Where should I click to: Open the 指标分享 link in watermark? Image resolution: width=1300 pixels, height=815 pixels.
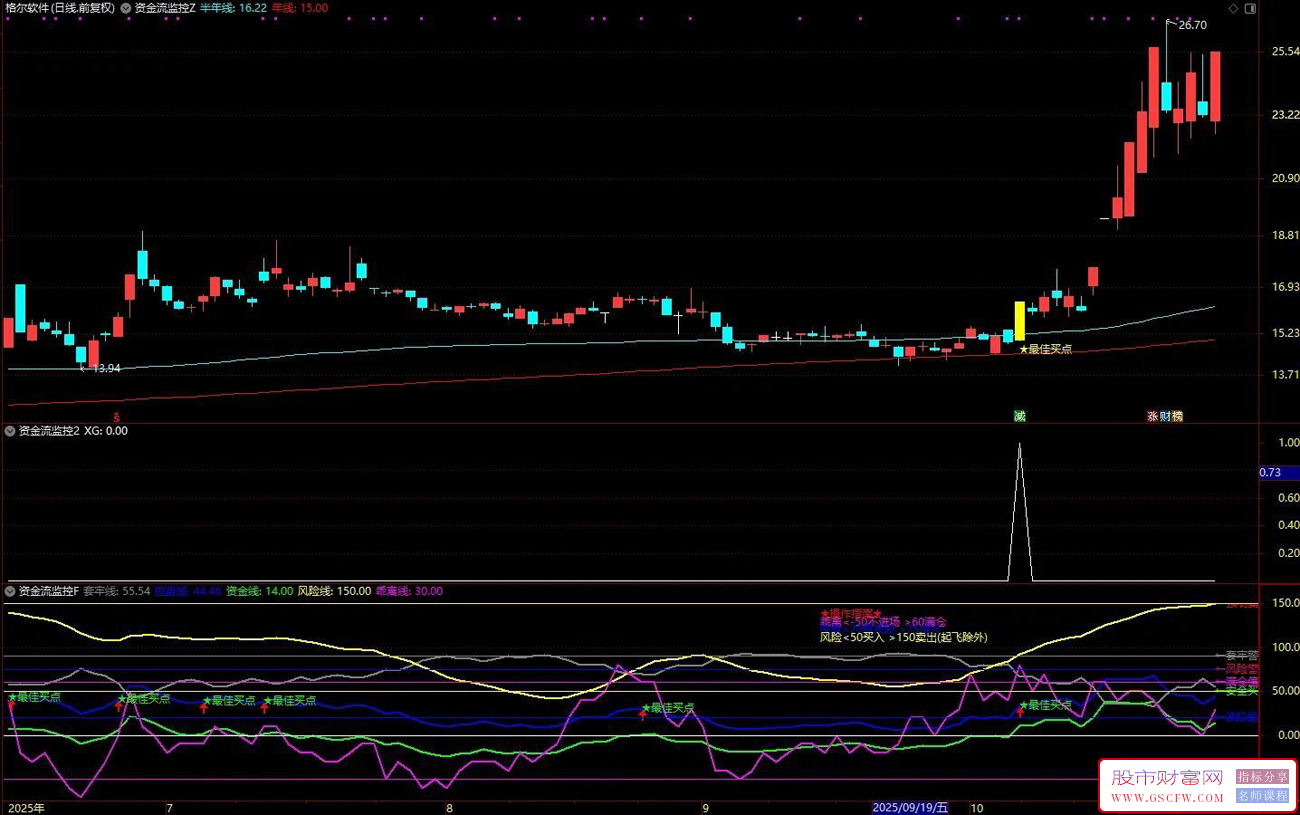coord(1262,777)
